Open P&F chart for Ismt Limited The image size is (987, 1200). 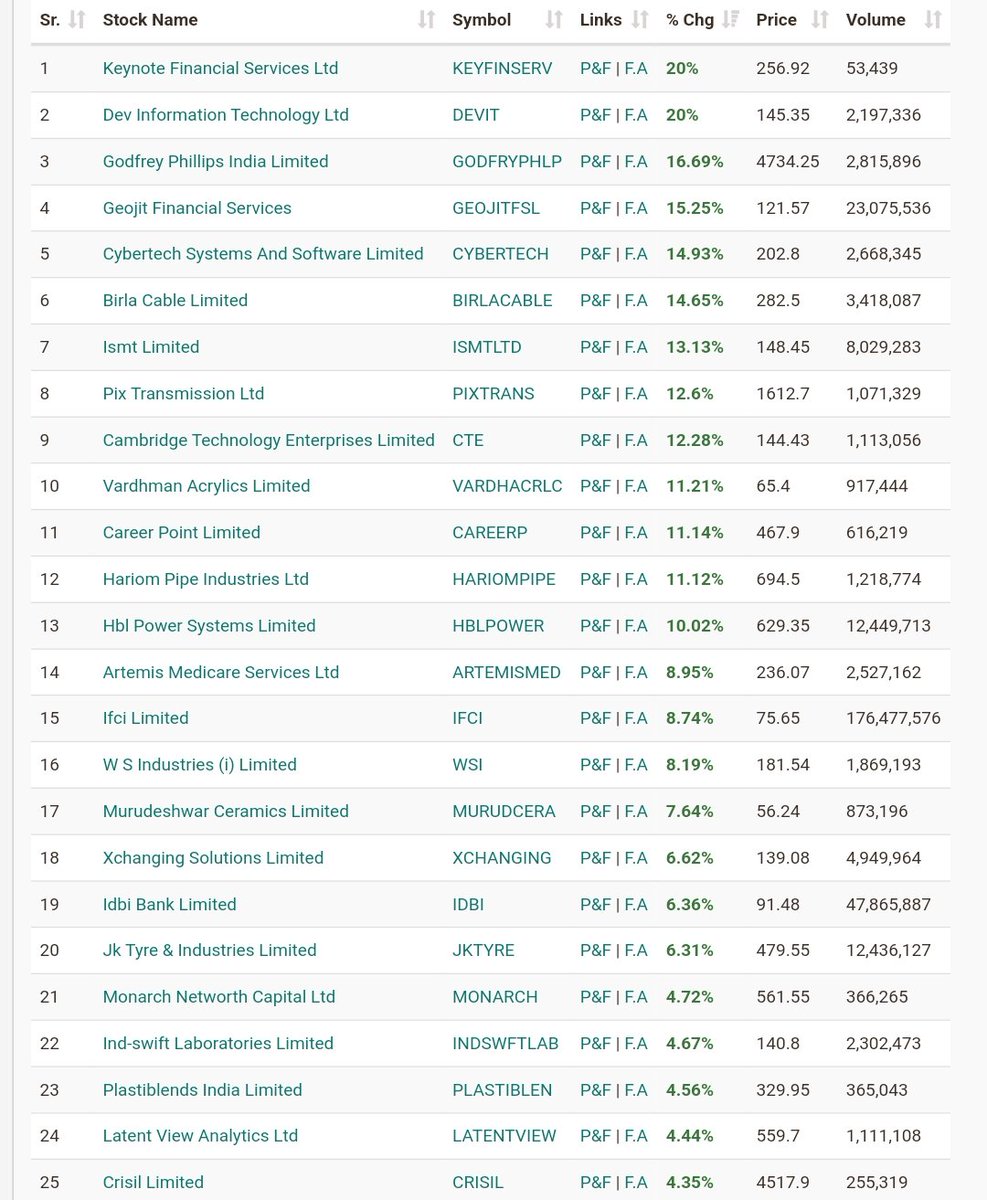(x=595, y=347)
